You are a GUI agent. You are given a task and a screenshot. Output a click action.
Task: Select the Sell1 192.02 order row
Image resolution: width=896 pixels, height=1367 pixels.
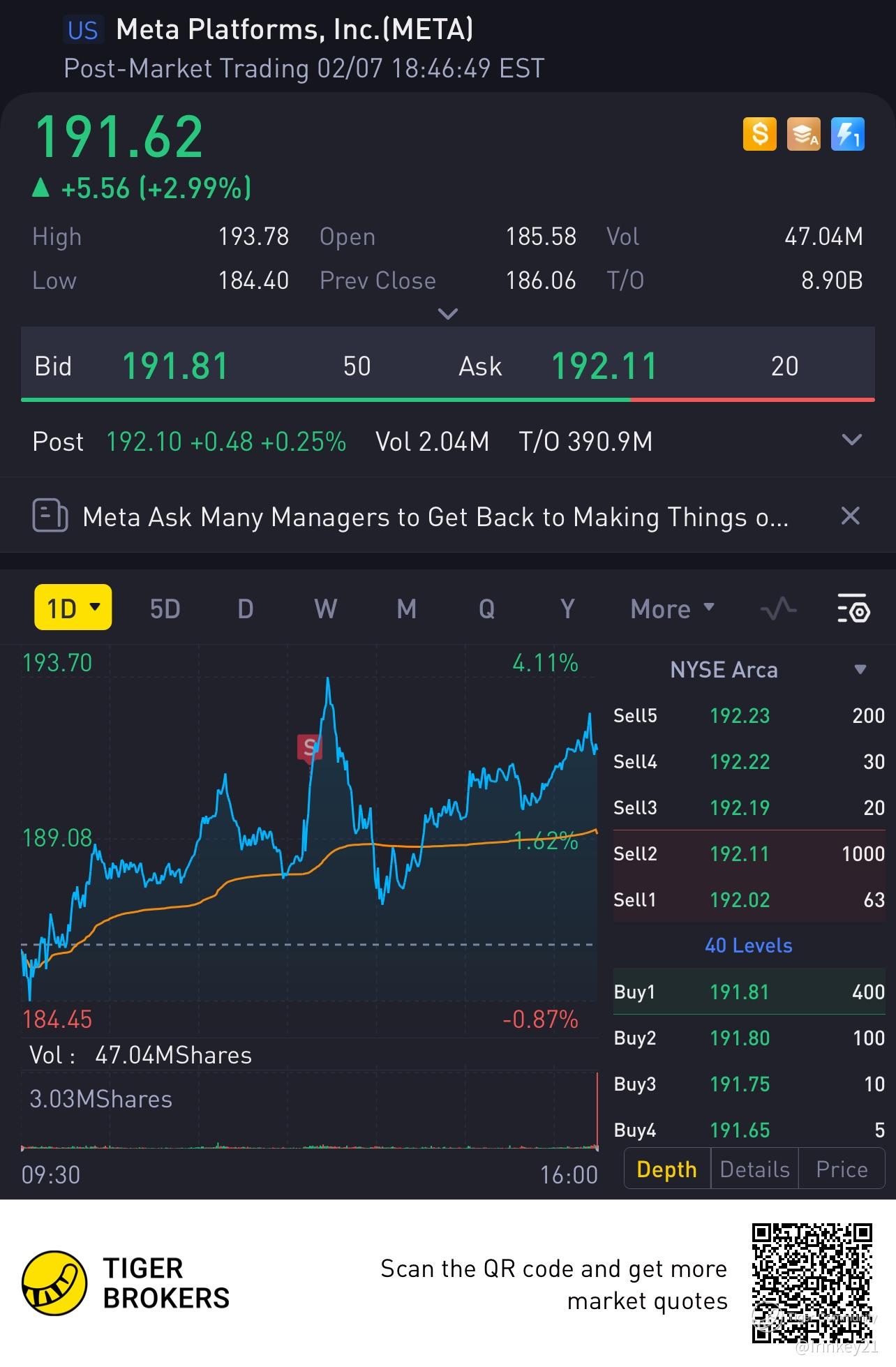point(749,899)
